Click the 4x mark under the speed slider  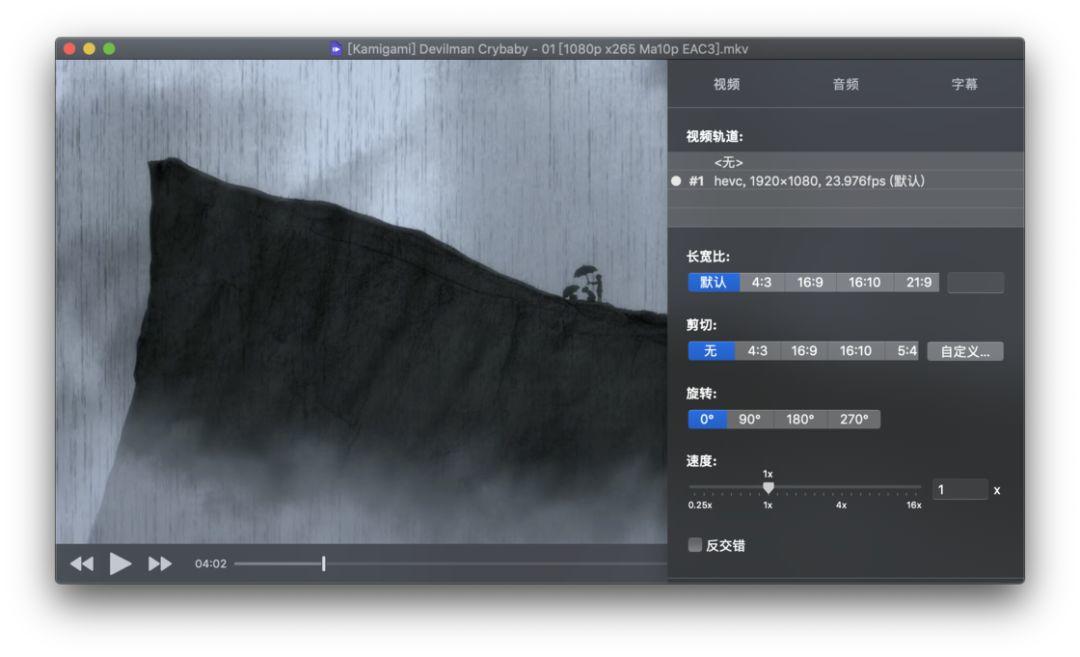[x=841, y=505]
